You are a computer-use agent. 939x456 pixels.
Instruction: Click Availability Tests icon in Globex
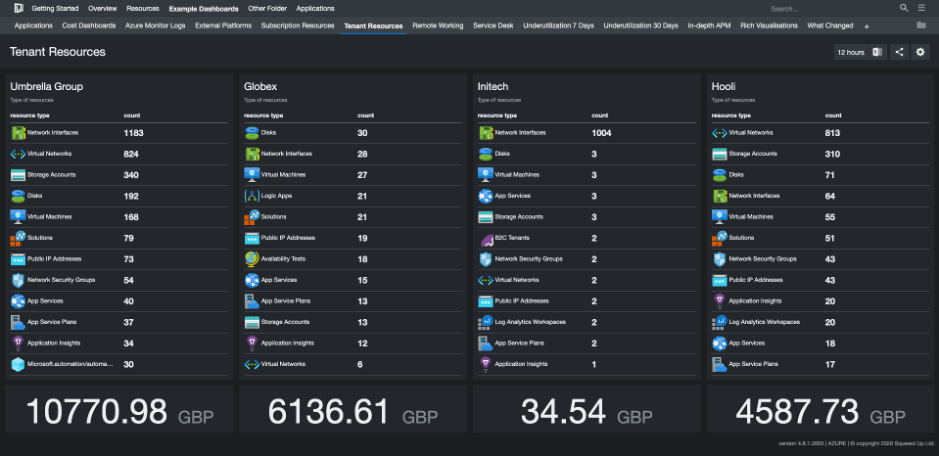252,259
